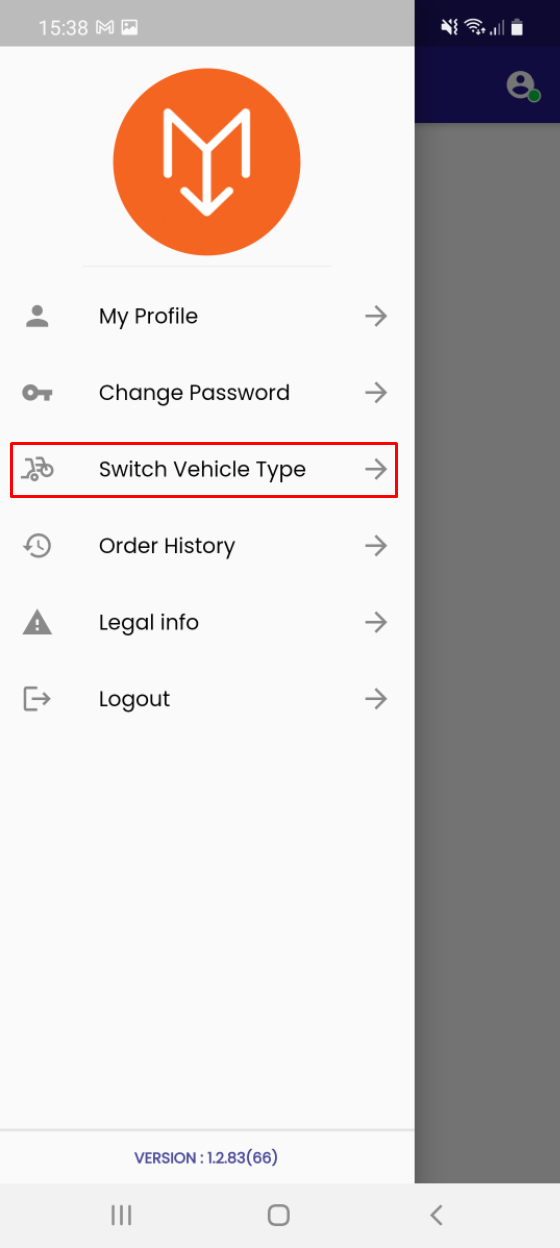Follow the arrow next to Switch Vehicle Type
The image size is (560, 1248).
[376, 469]
